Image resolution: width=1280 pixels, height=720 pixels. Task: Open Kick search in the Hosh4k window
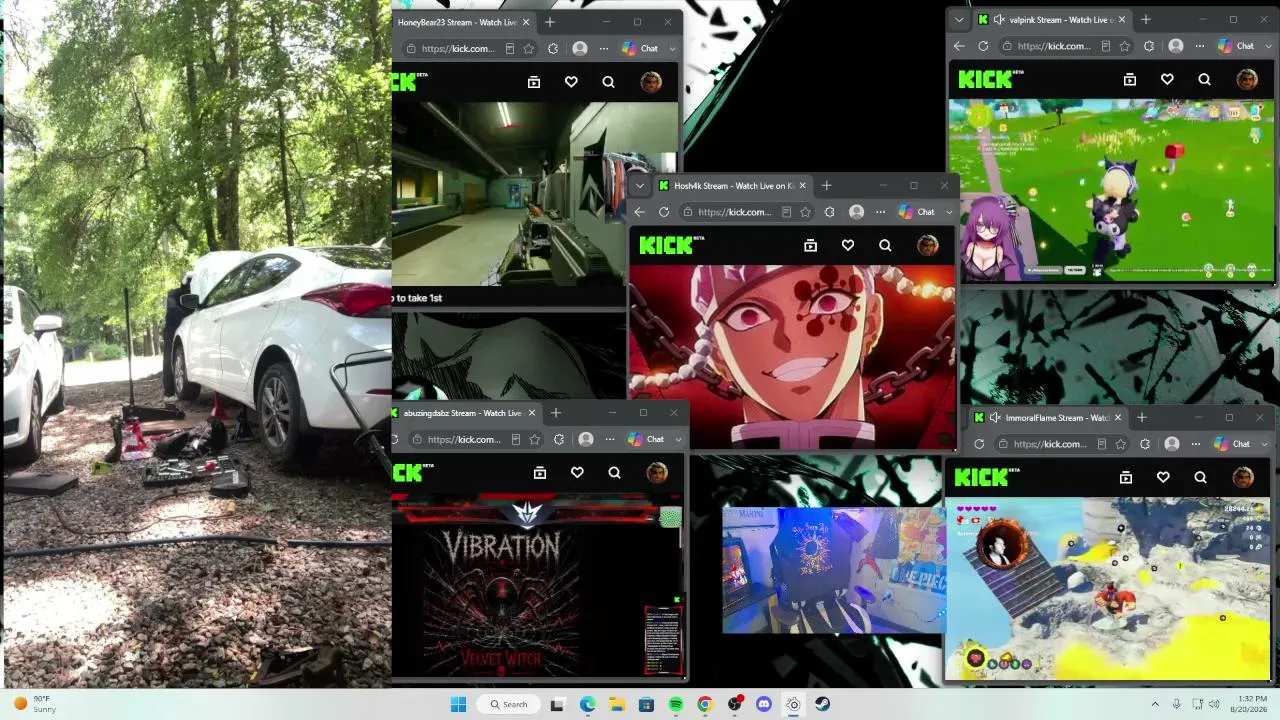(x=885, y=245)
